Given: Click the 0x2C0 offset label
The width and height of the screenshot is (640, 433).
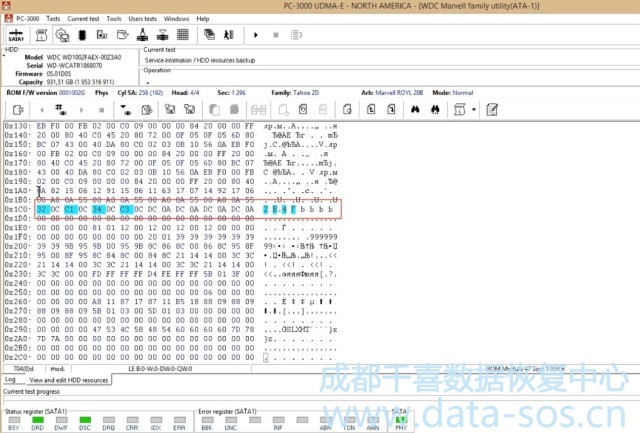Looking at the screenshot, I should pos(18,357).
